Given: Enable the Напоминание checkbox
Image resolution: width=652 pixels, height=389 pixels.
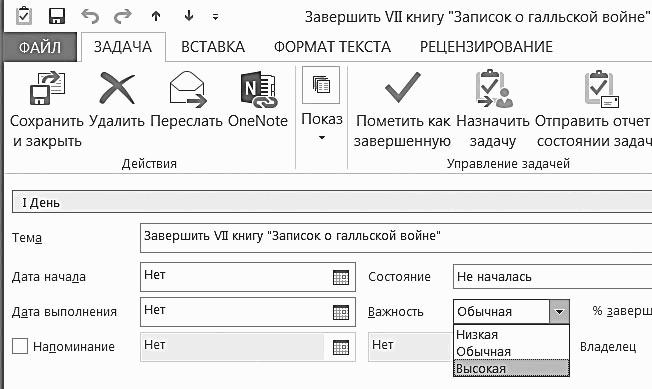Looking at the screenshot, I should click(x=20, y=346).
